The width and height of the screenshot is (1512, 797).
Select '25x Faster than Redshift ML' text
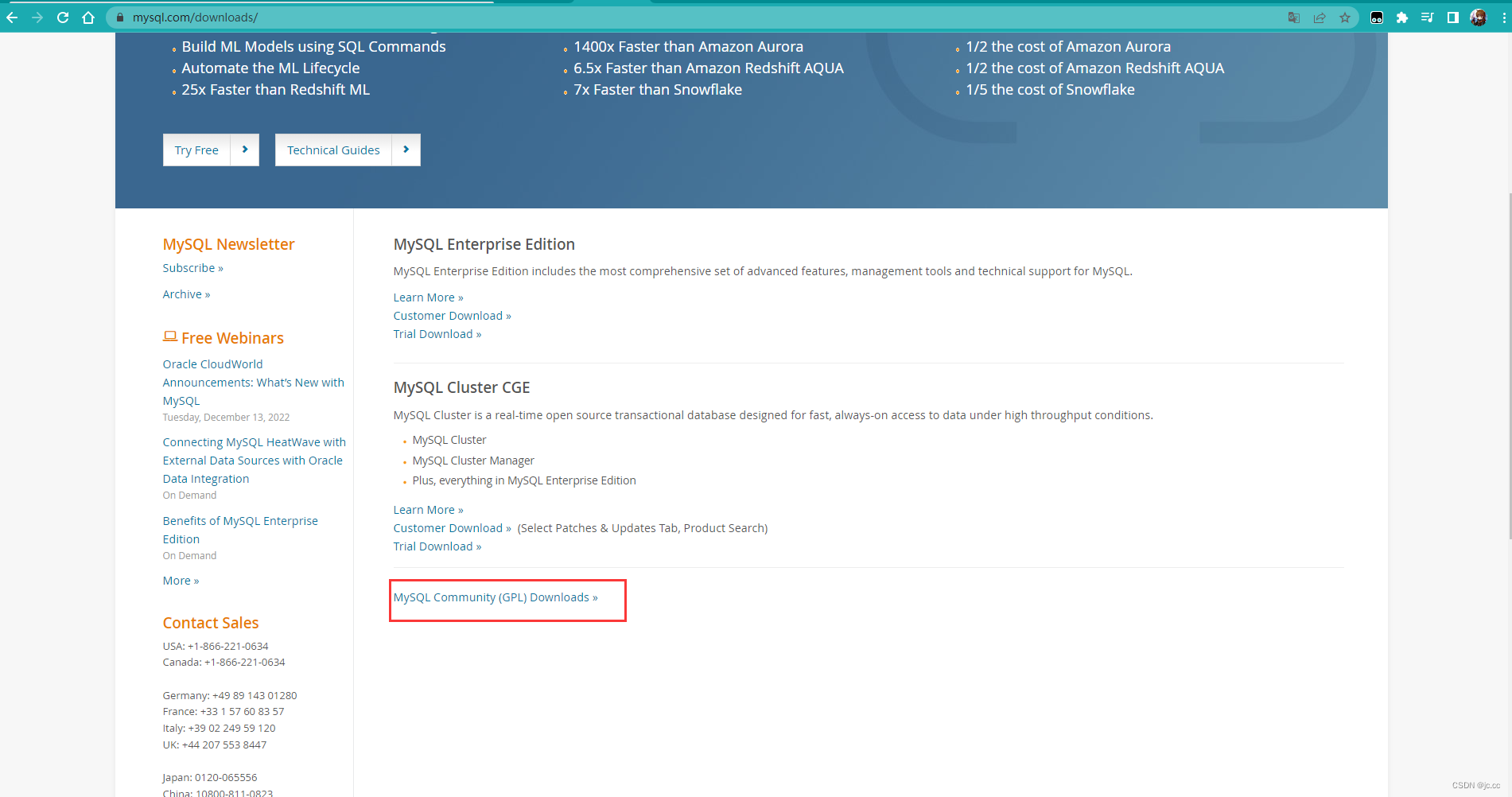276,90
